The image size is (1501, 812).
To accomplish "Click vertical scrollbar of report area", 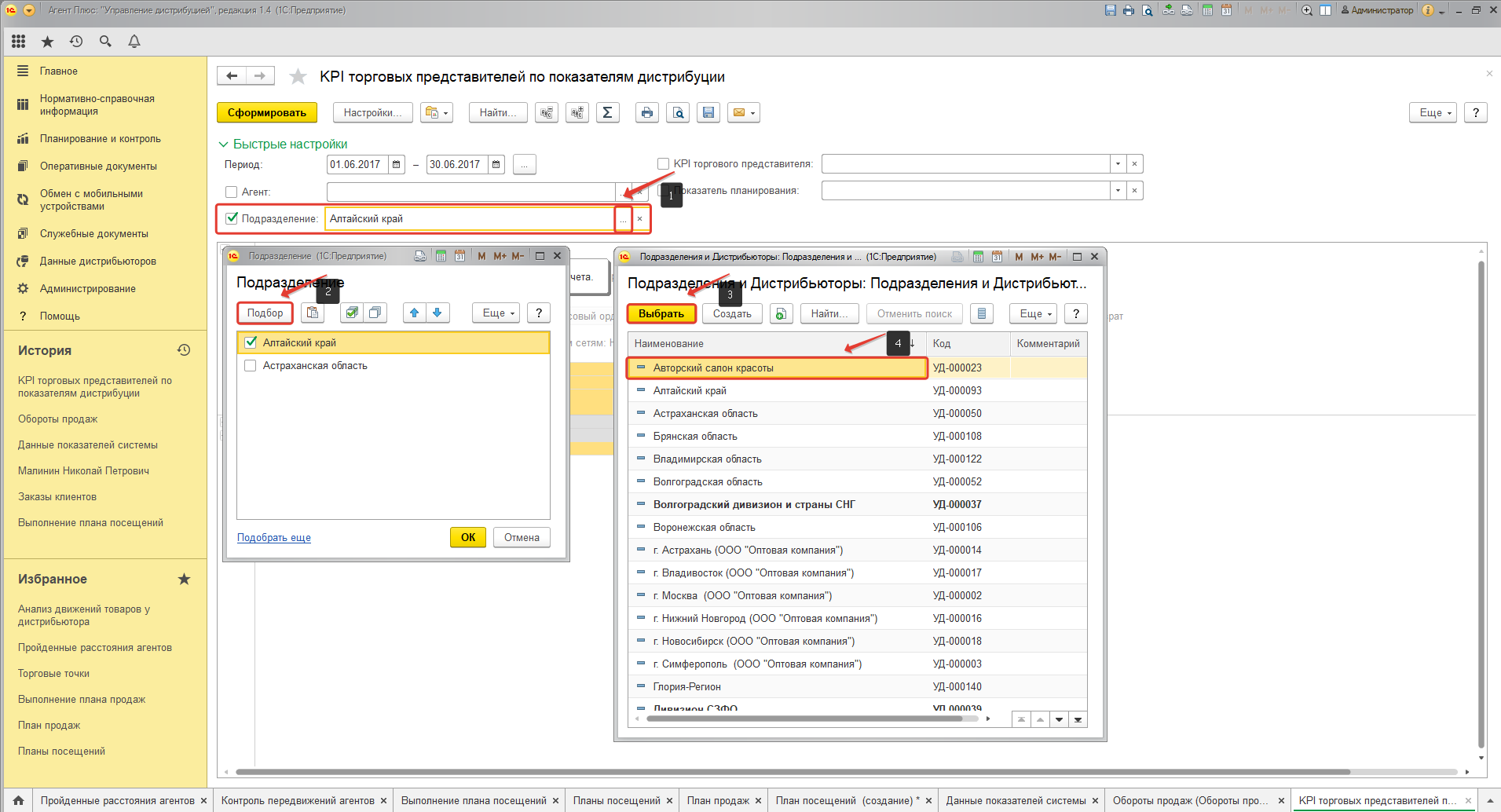I will coord(1481,503).
